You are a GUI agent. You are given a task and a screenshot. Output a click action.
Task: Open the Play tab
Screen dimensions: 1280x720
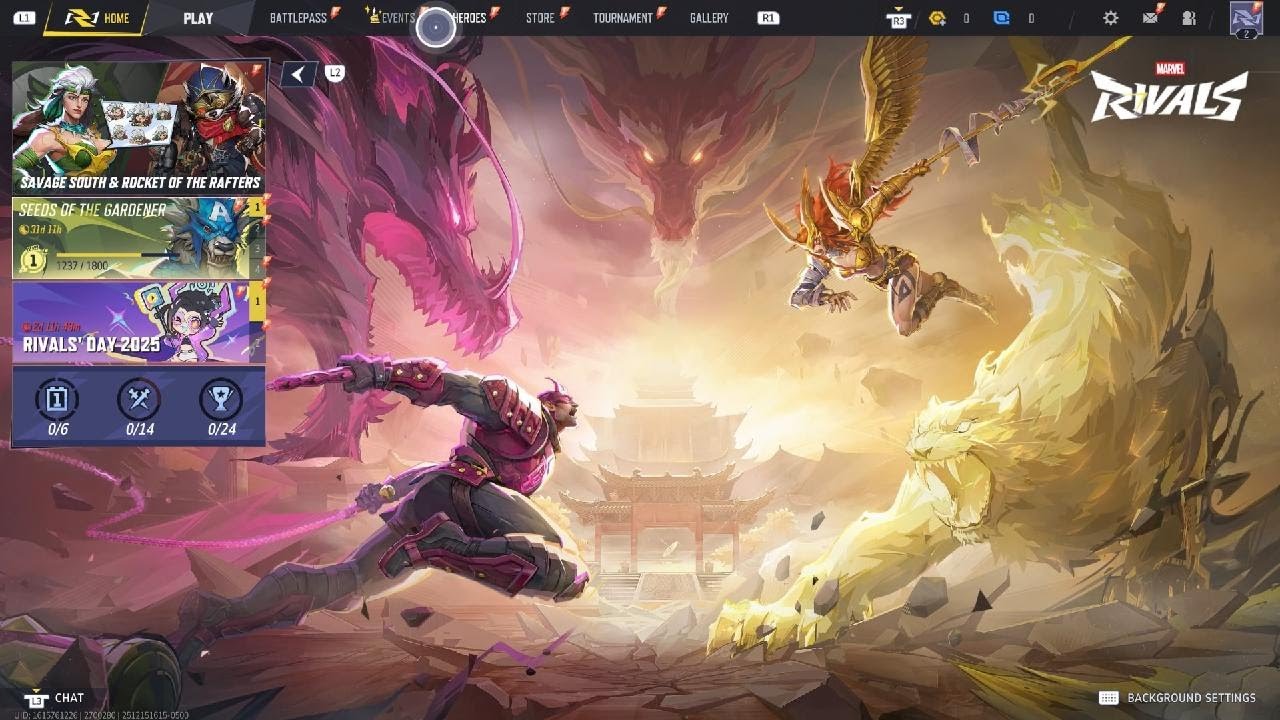tap(198, 18)
